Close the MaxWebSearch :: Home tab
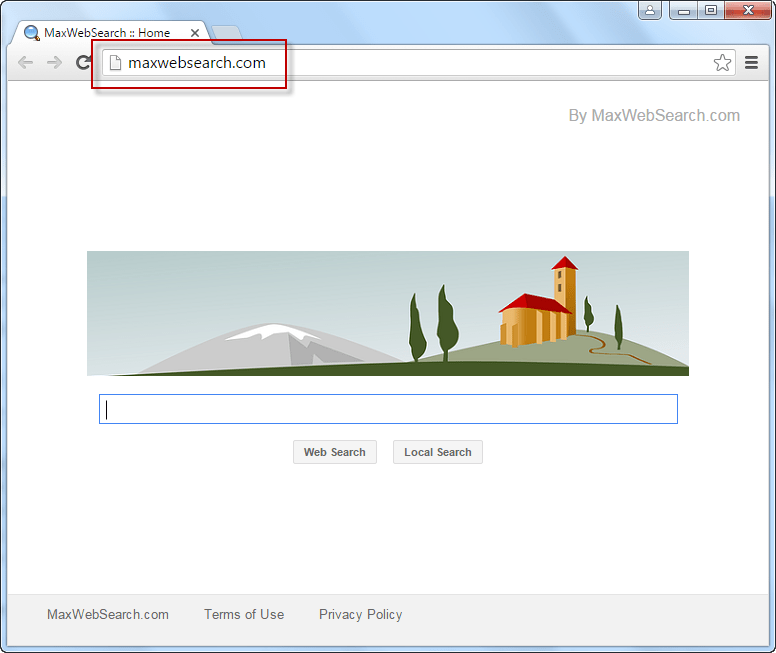The image size is (776, 653). 194,33
